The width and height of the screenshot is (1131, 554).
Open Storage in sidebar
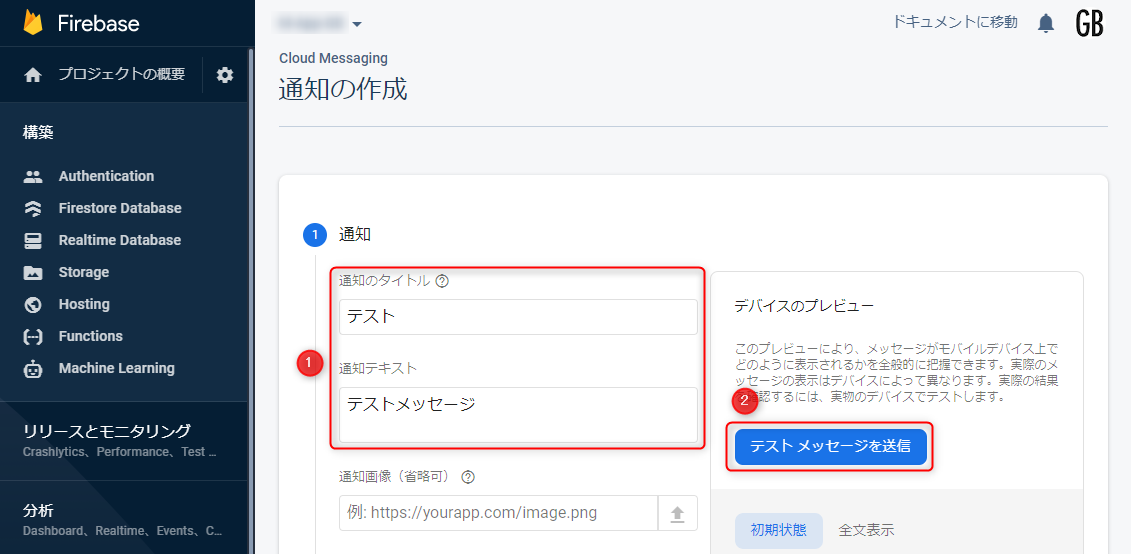(x=84, y=273)
